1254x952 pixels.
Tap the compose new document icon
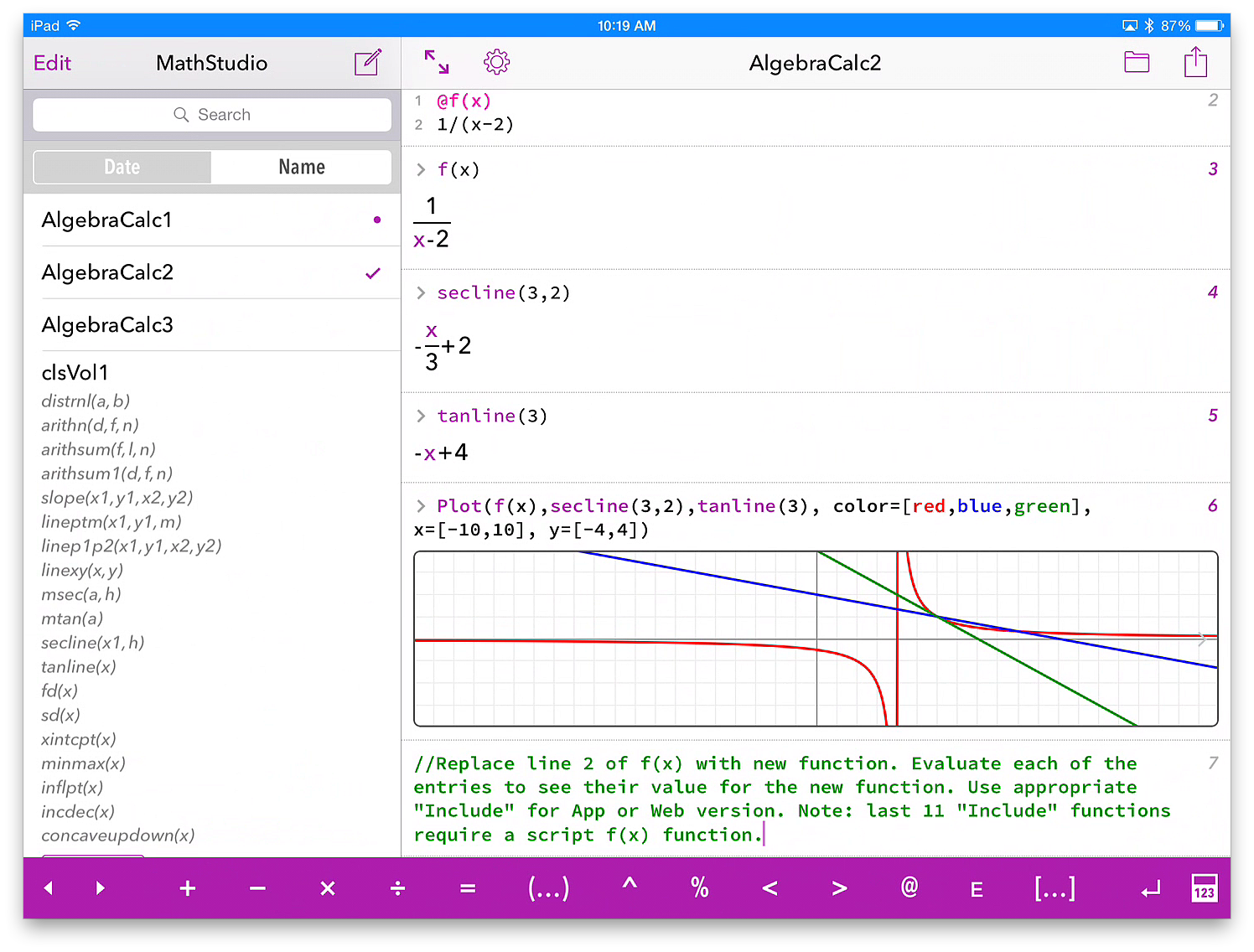[368, 63]
